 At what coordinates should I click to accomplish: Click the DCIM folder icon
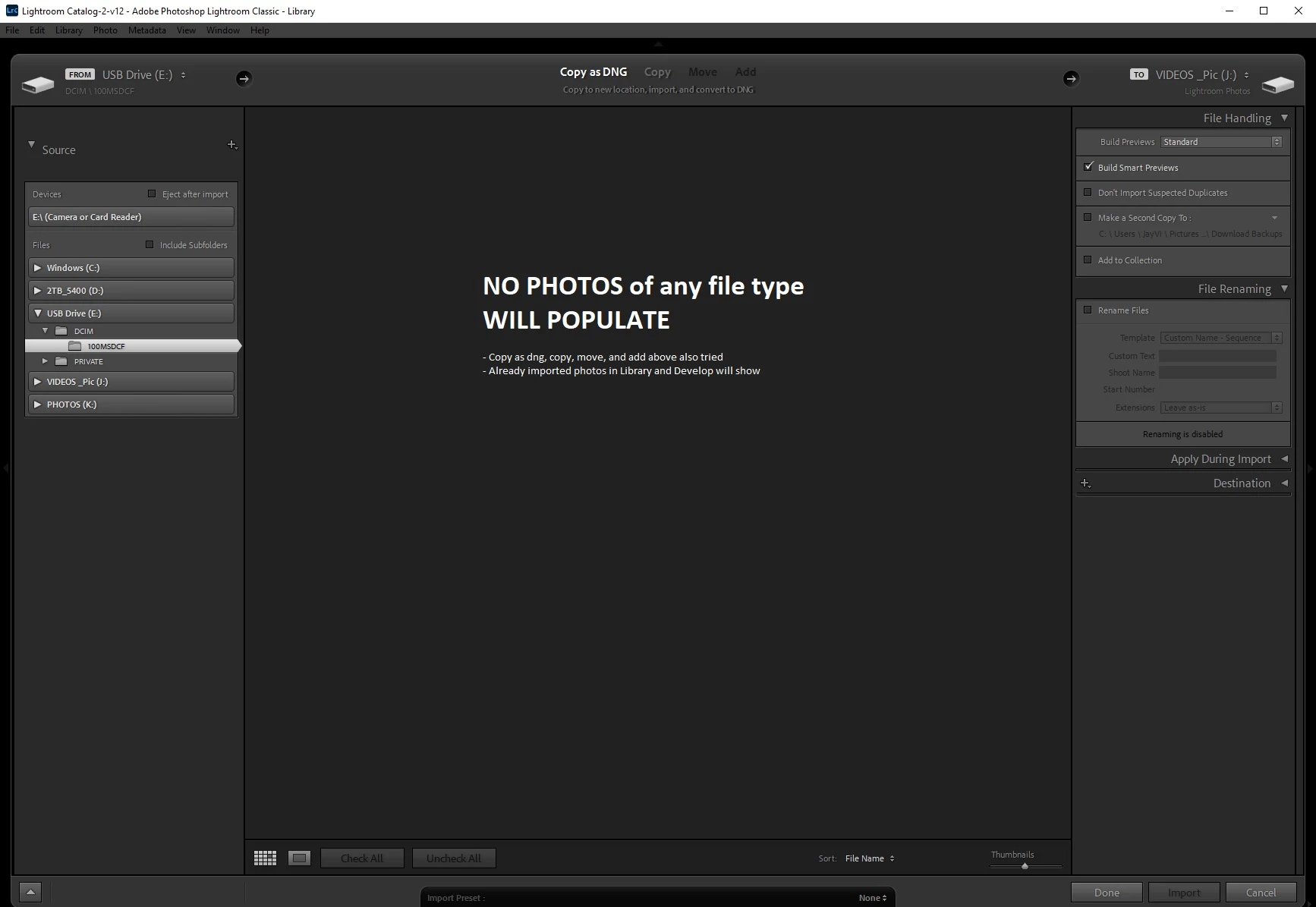point(61,331)
